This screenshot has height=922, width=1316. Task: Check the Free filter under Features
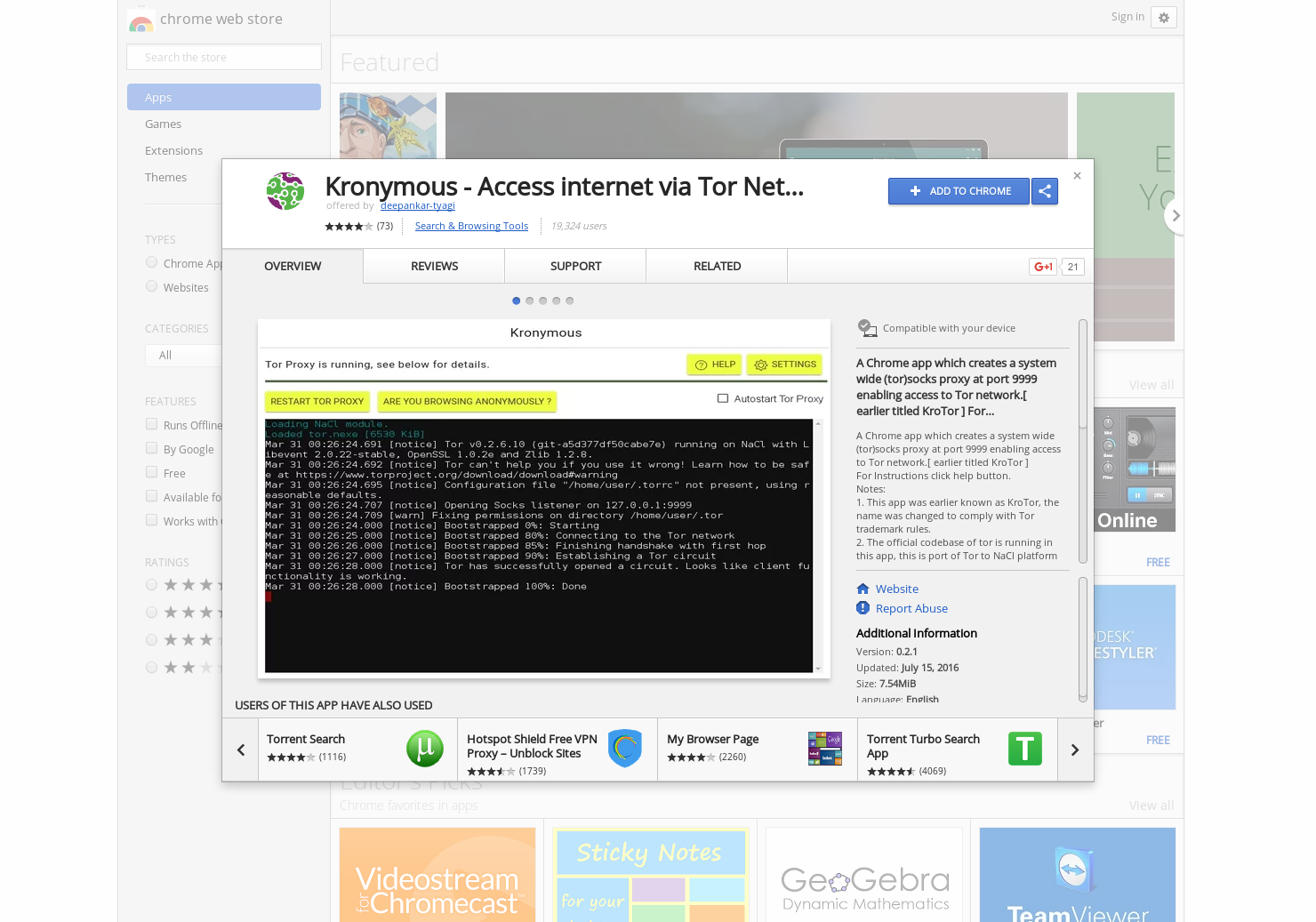[151, 472]
